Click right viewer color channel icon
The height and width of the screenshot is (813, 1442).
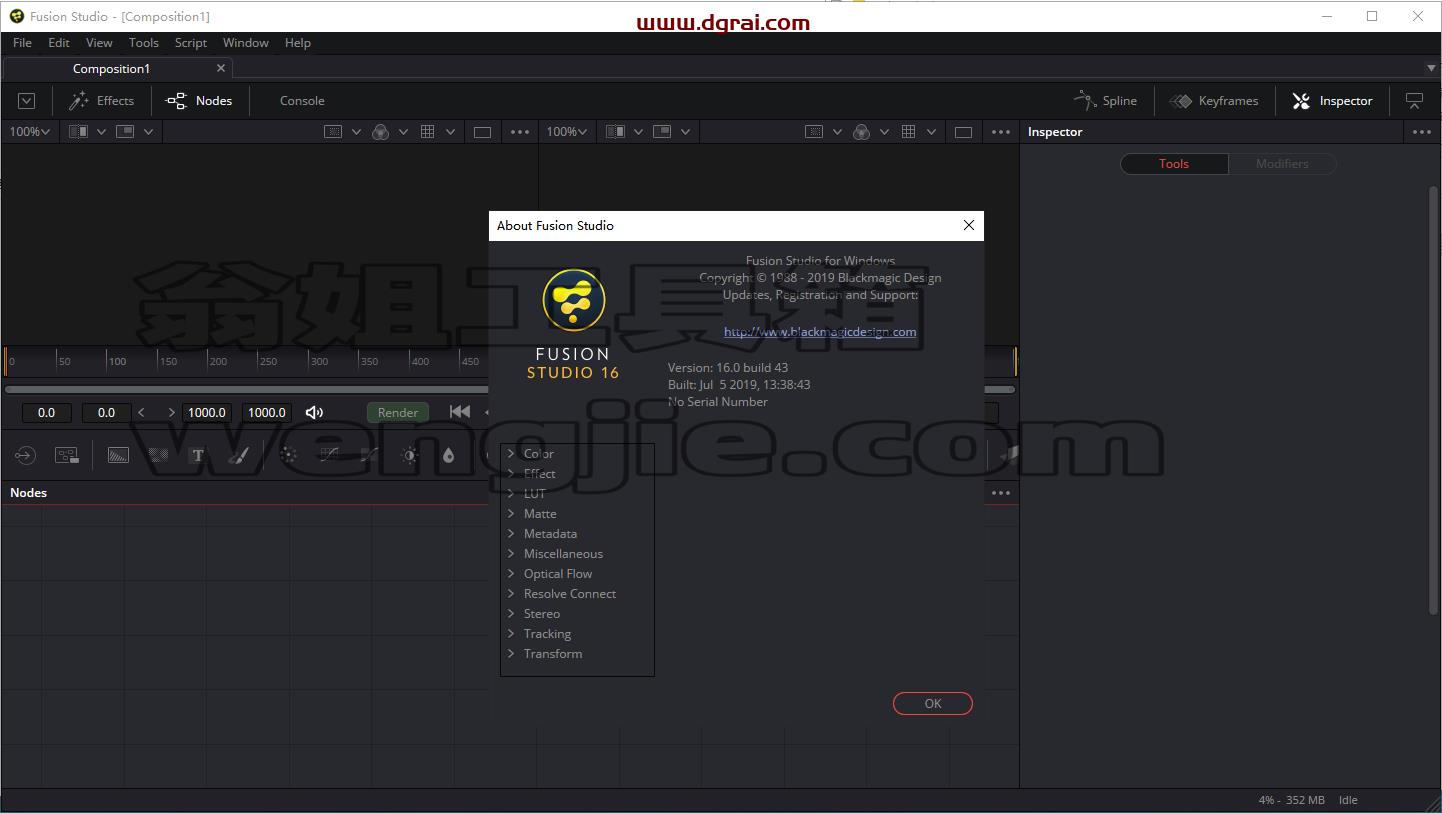tap(861, 132)
